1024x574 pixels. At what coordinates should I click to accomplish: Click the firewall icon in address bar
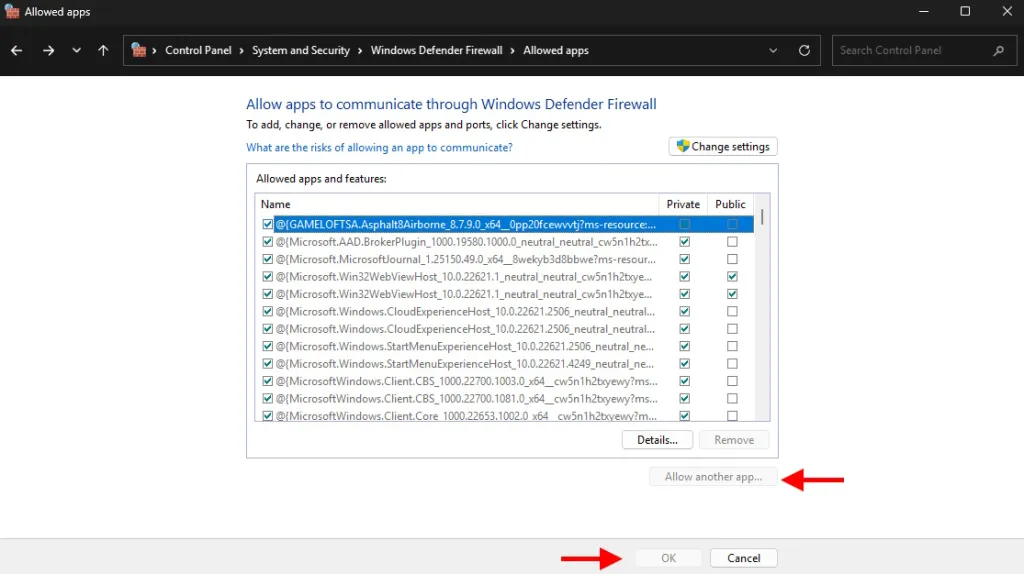(138, 50)
